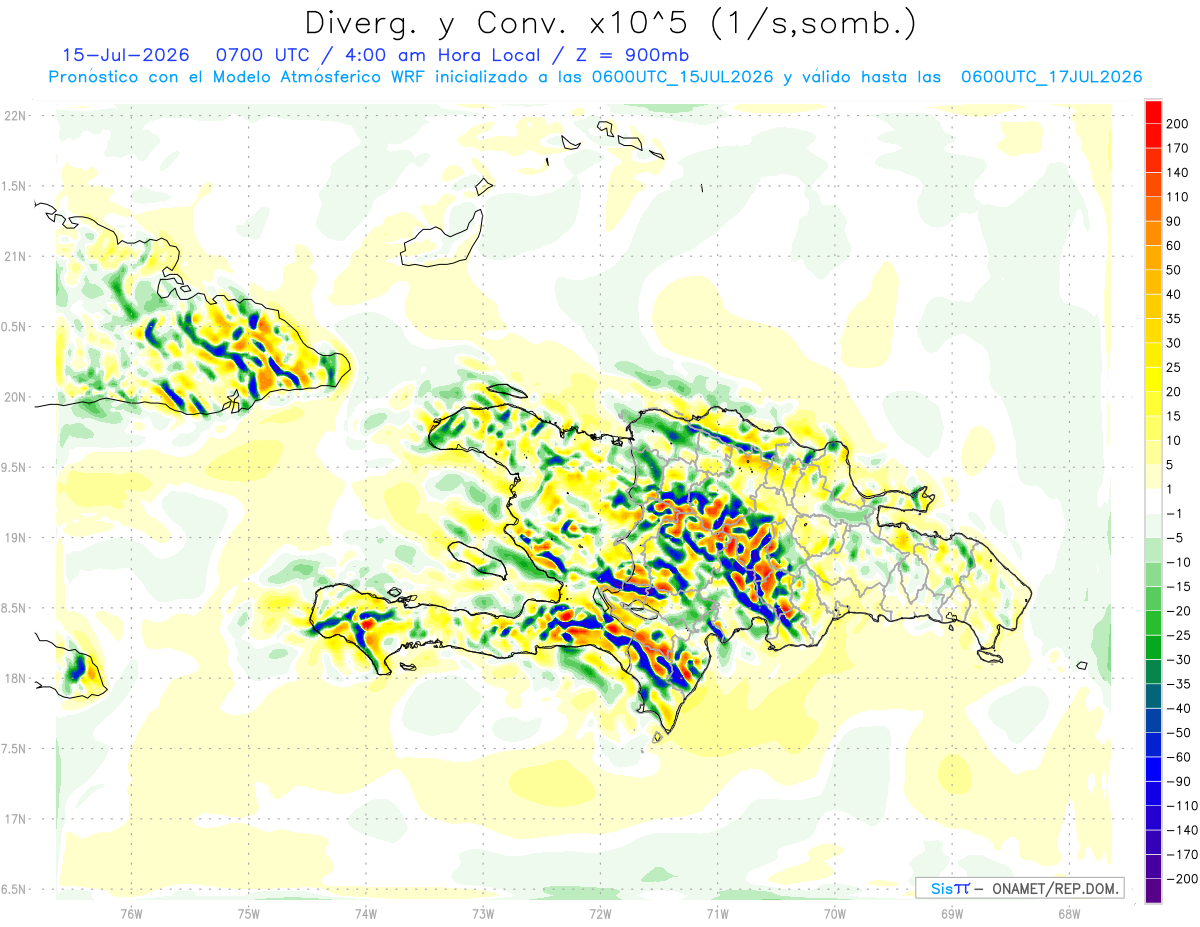Click the '72W' longitude label
This screenshot has width=1200, height=927.
coord(600,912)
